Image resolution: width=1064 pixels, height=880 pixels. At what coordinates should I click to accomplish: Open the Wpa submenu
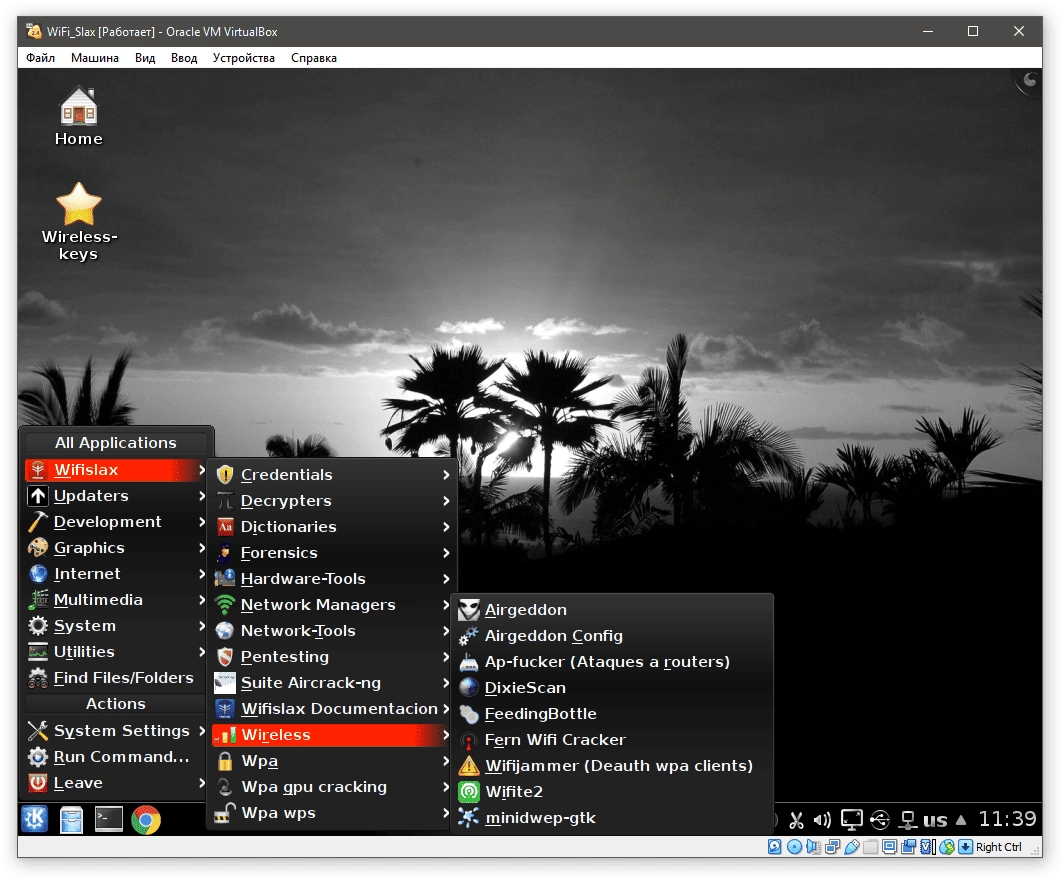click(332, 761)
